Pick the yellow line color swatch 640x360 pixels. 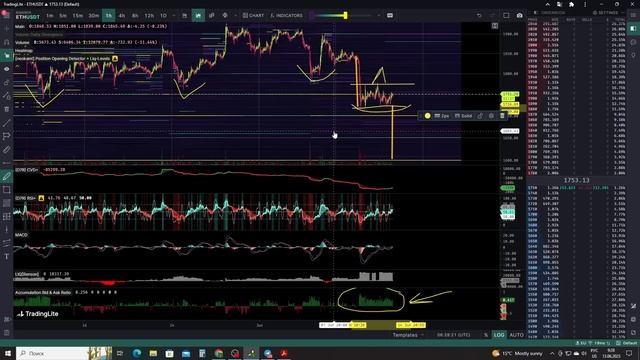pos(427,116)
